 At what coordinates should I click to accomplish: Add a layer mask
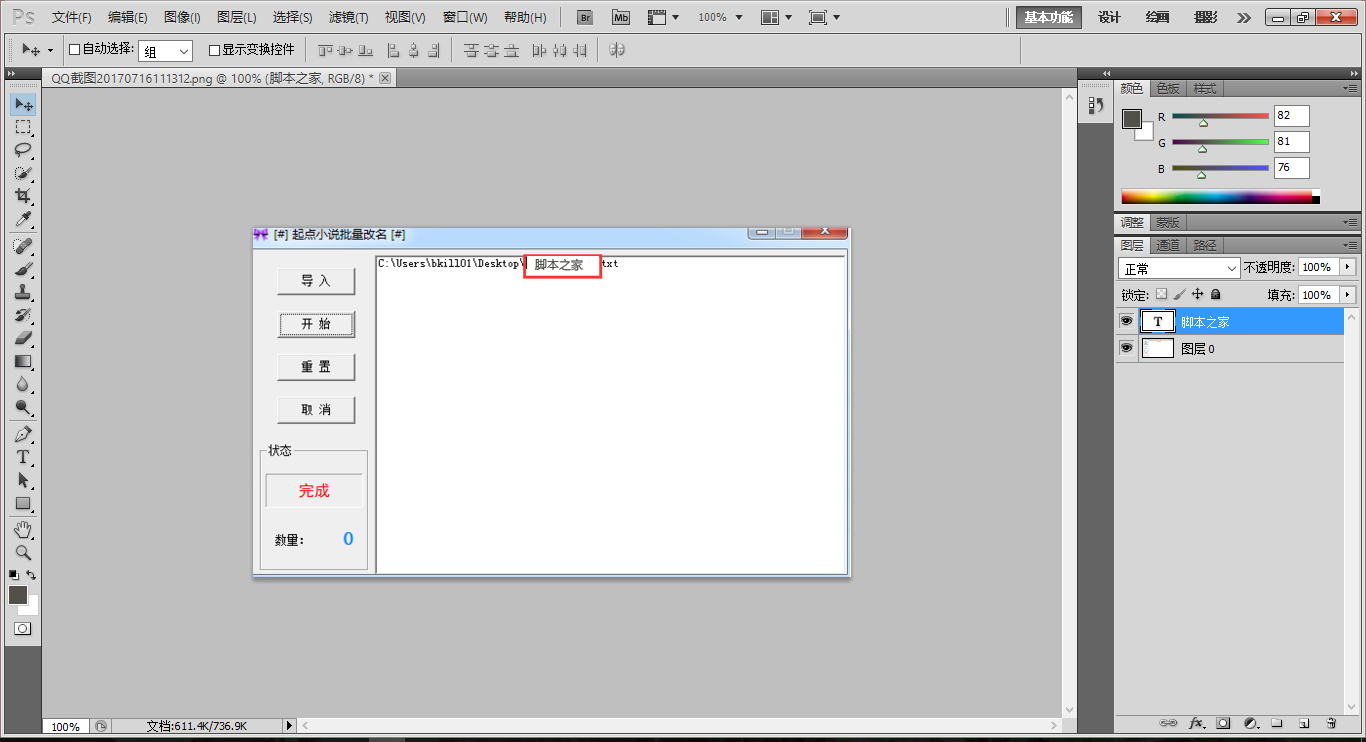pos(1224,722)
